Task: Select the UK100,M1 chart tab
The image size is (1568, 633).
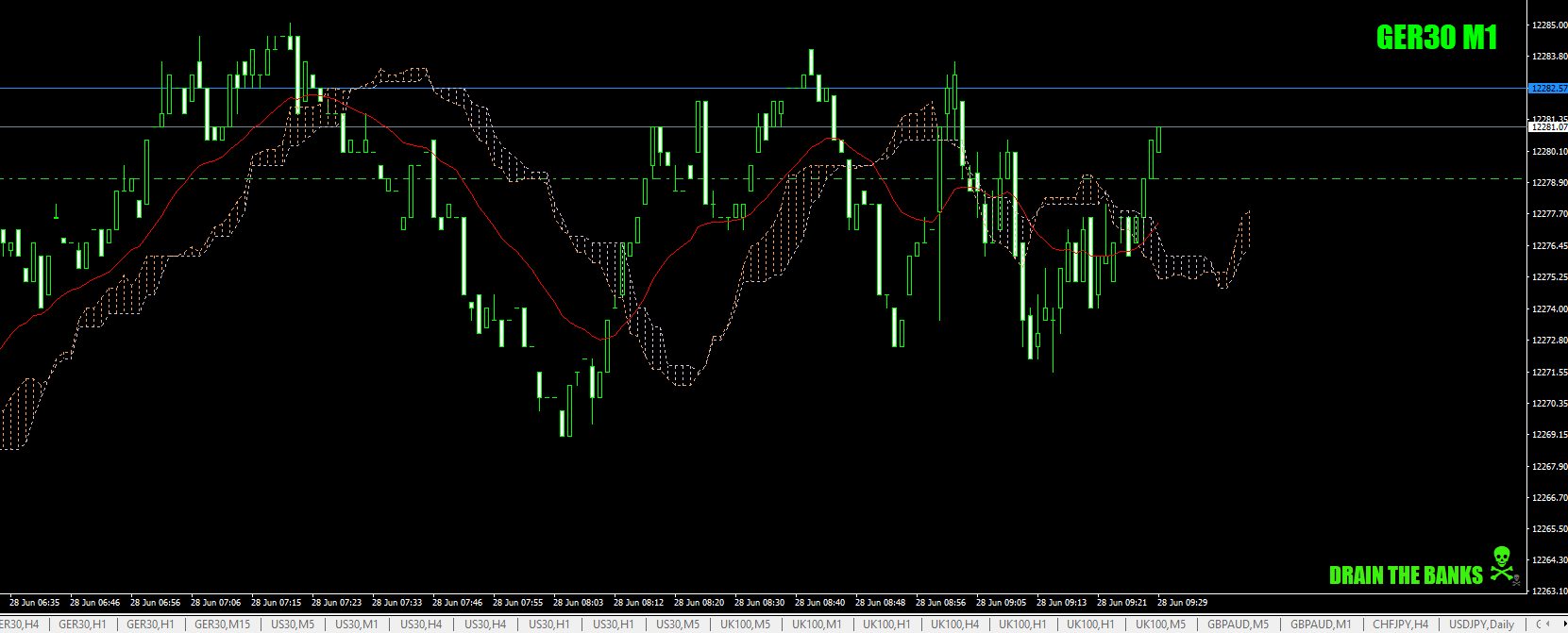Action: 817,625
